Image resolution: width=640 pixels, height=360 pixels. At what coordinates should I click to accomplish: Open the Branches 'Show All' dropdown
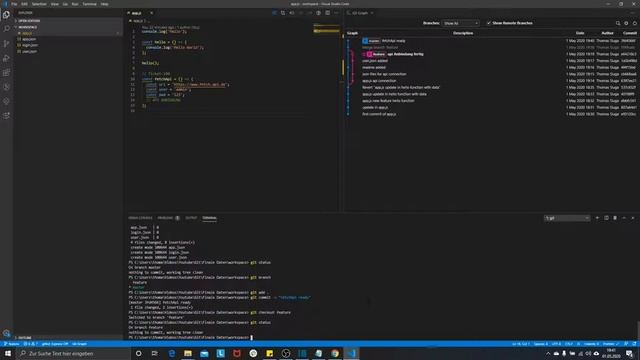460,23
